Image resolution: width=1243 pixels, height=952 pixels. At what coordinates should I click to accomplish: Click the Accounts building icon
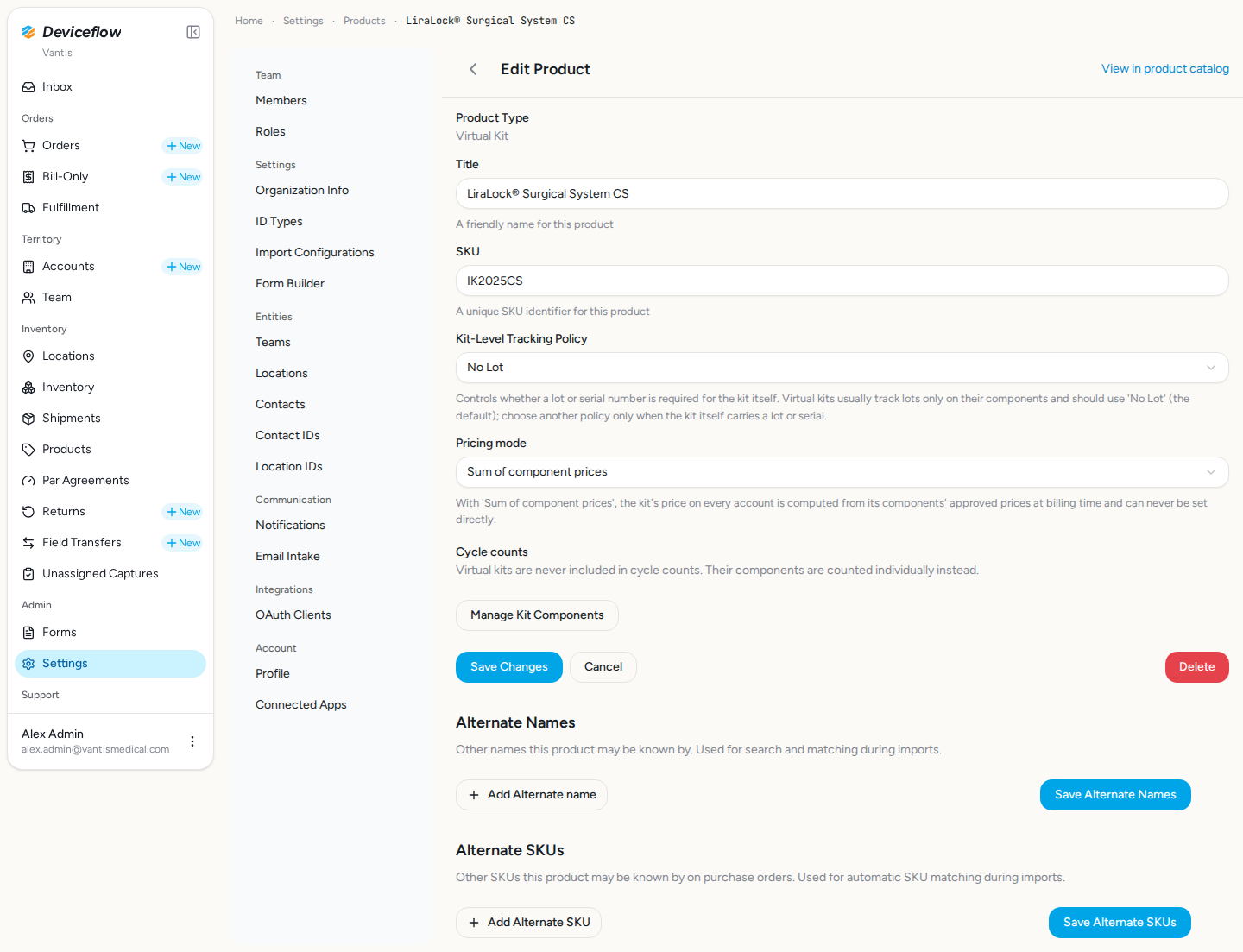pos(28,267)
